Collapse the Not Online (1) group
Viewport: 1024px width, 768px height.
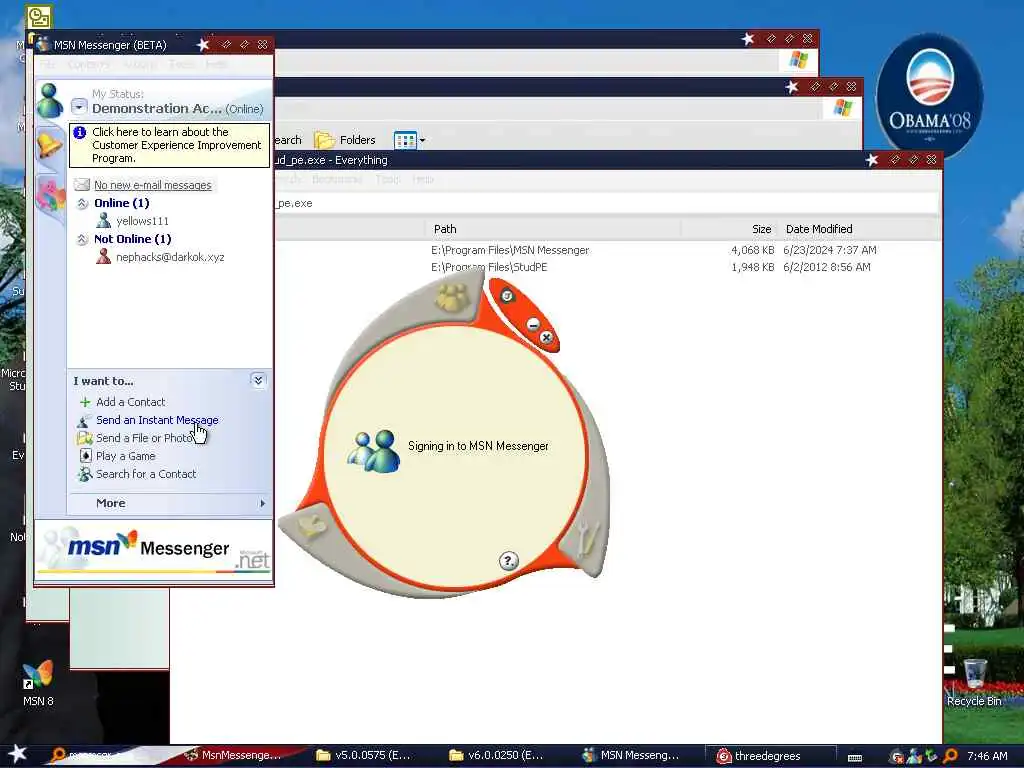coord(82,239)
